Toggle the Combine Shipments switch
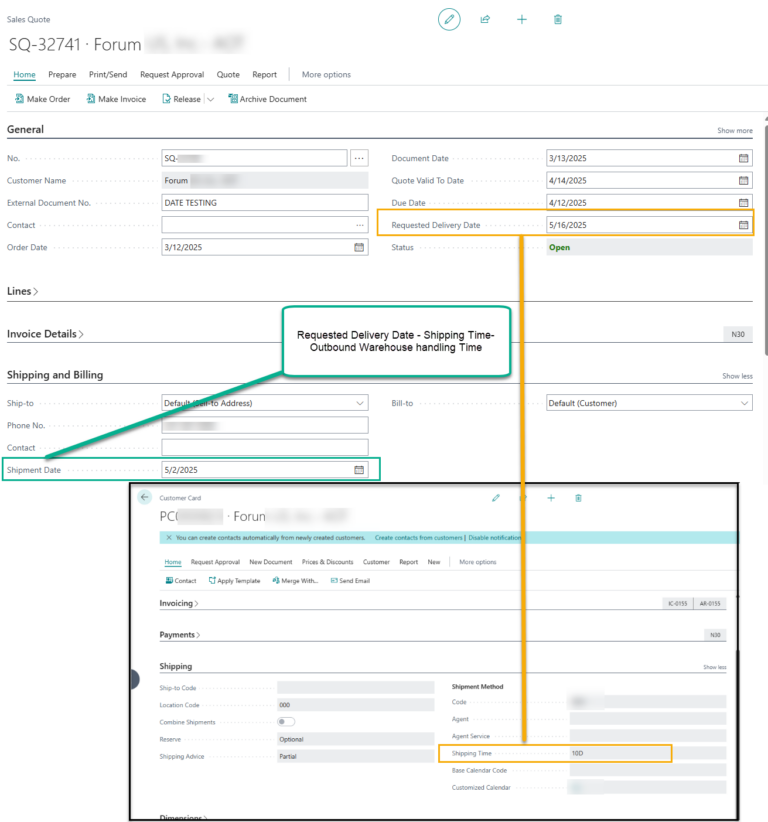 point(286,722)
